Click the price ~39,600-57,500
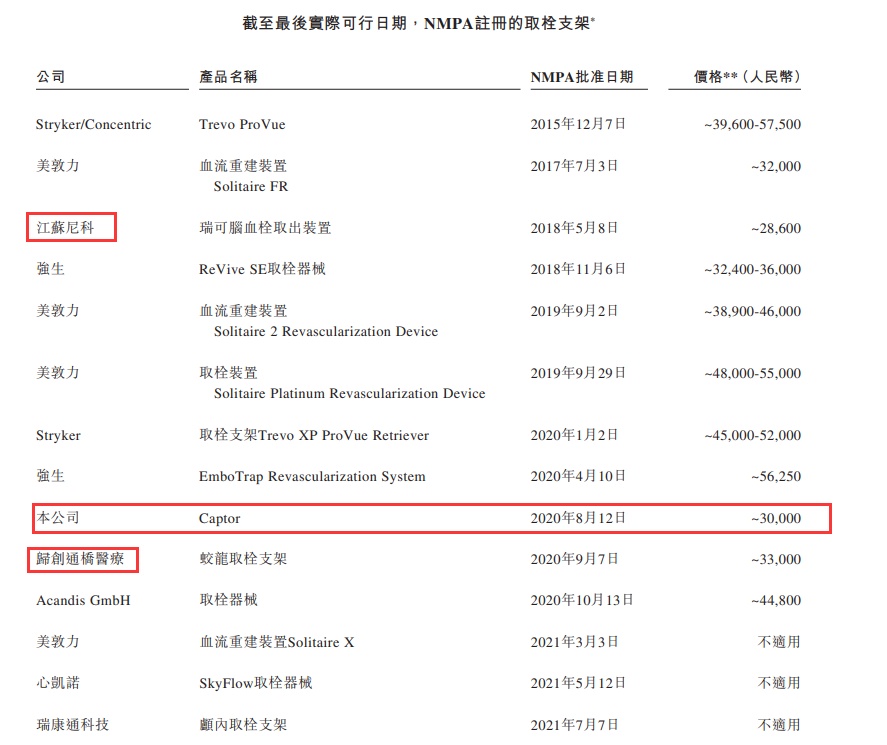 coord(752,124)
